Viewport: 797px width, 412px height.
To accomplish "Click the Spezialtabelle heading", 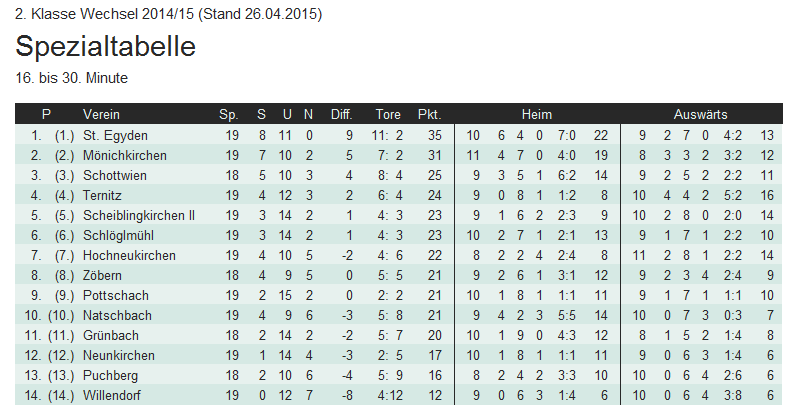I will [106, 46].
